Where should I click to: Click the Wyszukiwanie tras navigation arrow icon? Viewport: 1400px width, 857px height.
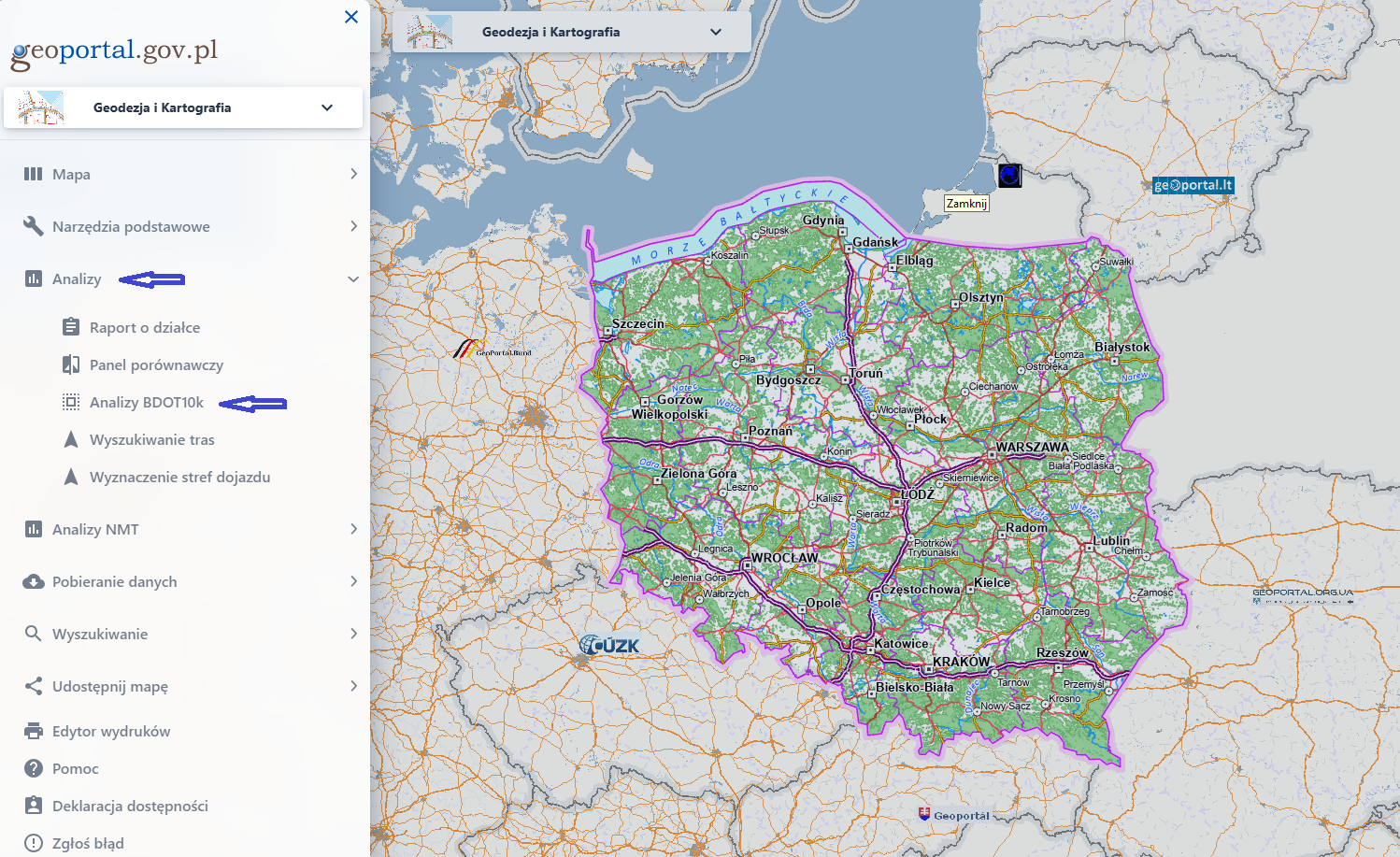click(x=71, y=439)
